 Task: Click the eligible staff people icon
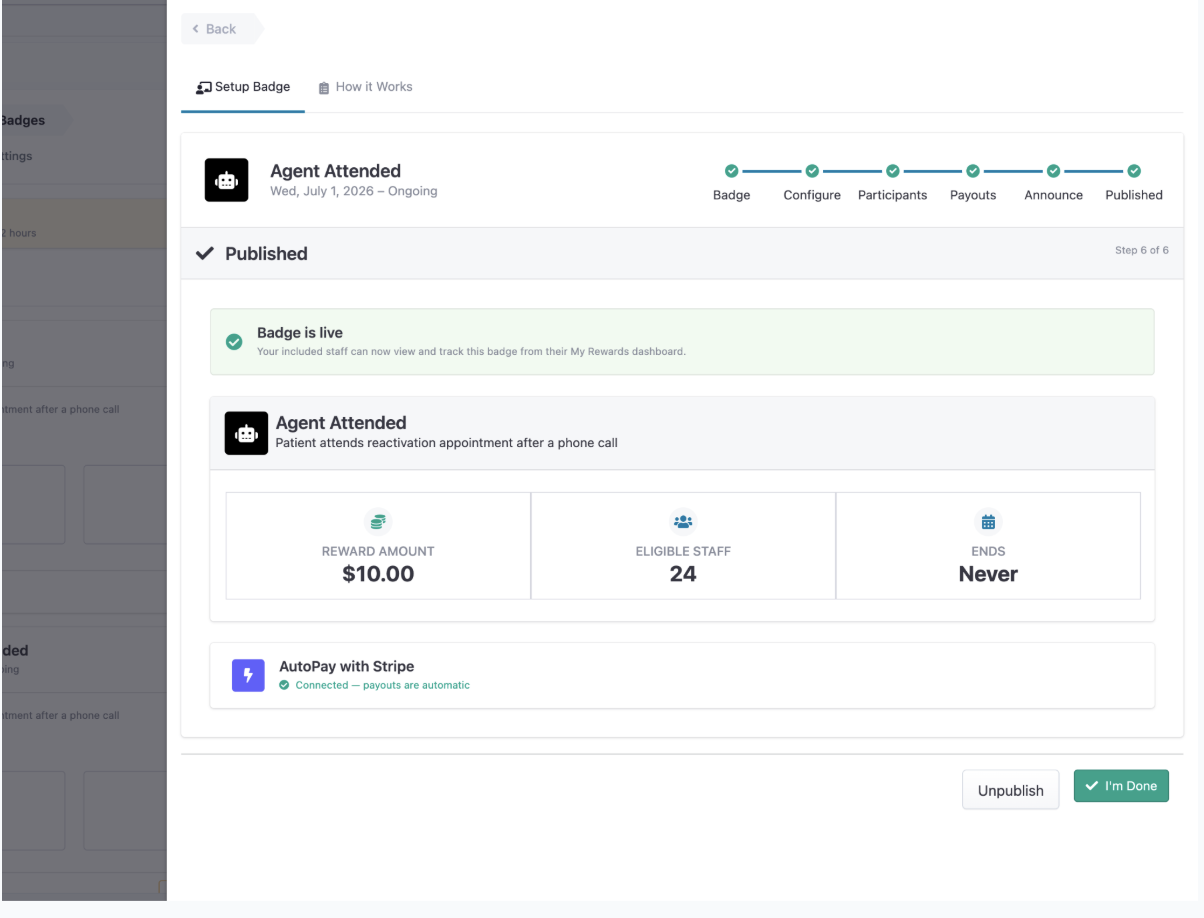coord(683,522)
